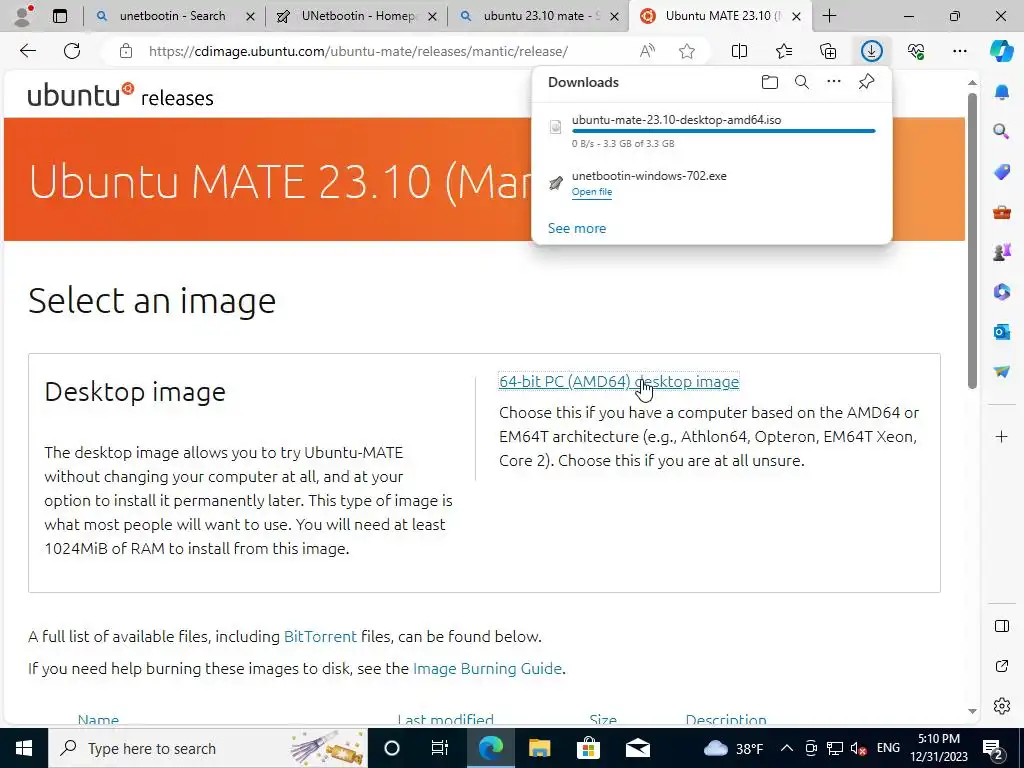This screenshot has width=1024, height=768.
Task: Click the ISO download progress bar
Action: 724,131
